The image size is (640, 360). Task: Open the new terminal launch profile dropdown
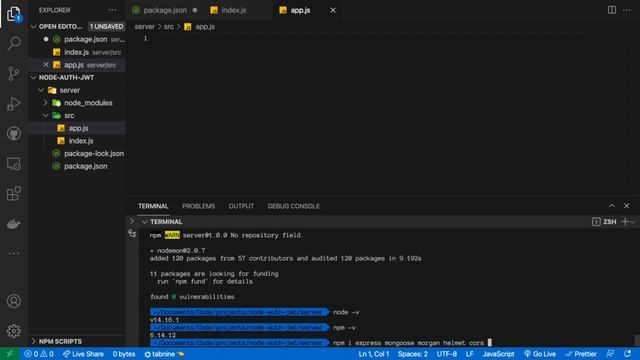tap(632, 222)
